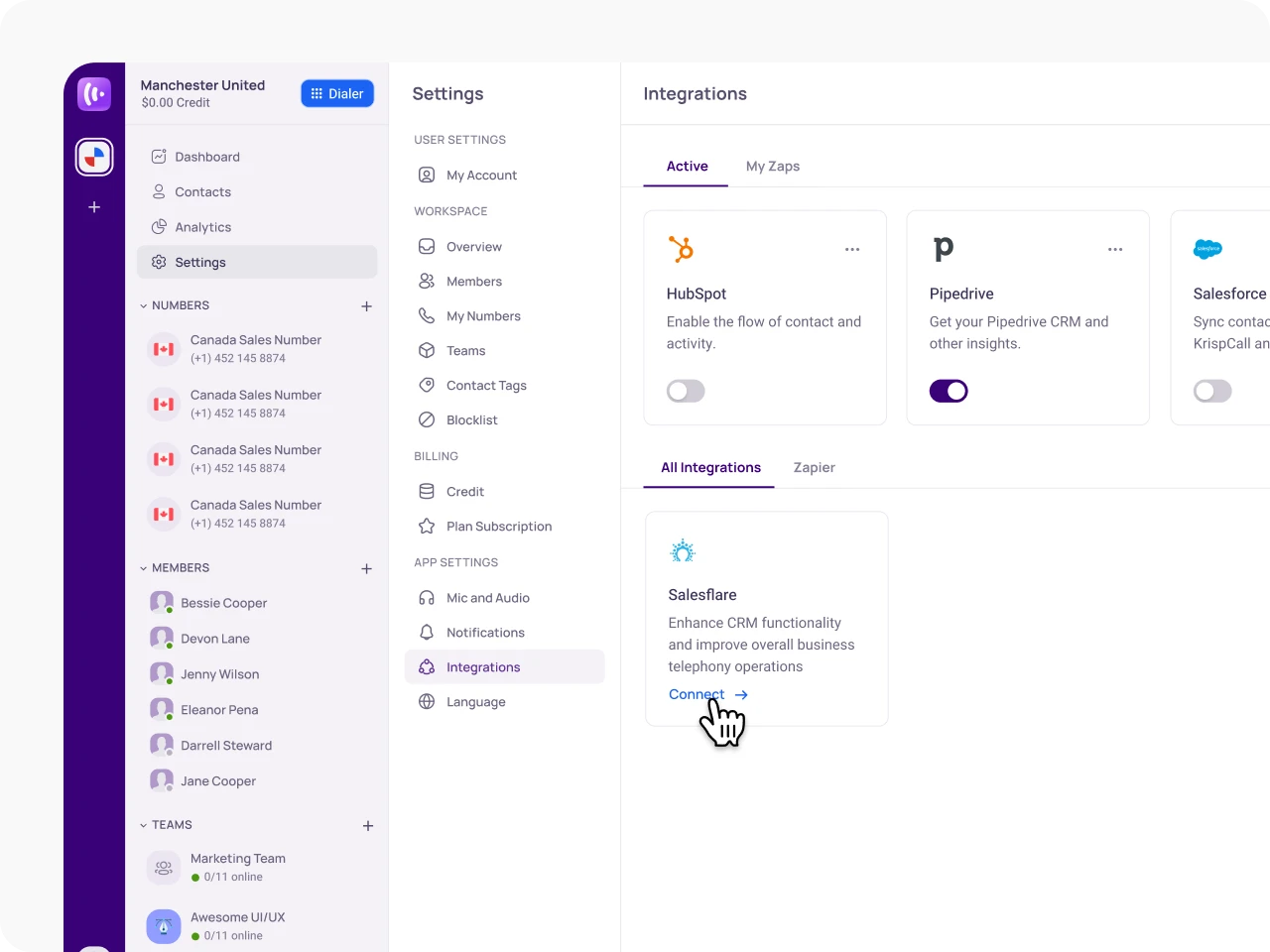Connect the Salesflare integration
The image size is (1270, 952).
click(708, 694)
